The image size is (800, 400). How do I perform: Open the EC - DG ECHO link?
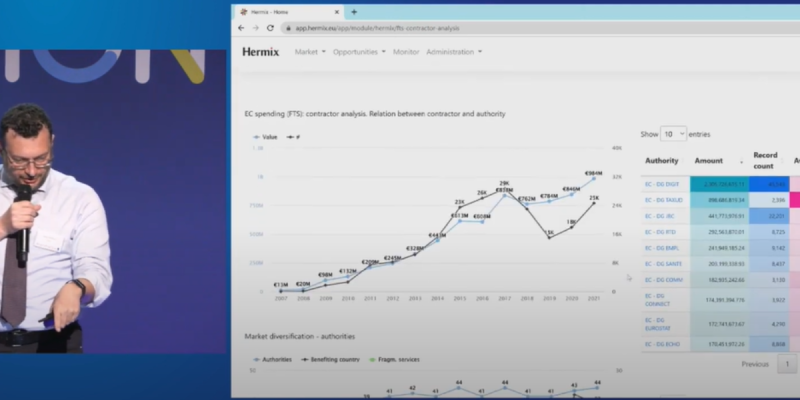click(x=662, y=344)
